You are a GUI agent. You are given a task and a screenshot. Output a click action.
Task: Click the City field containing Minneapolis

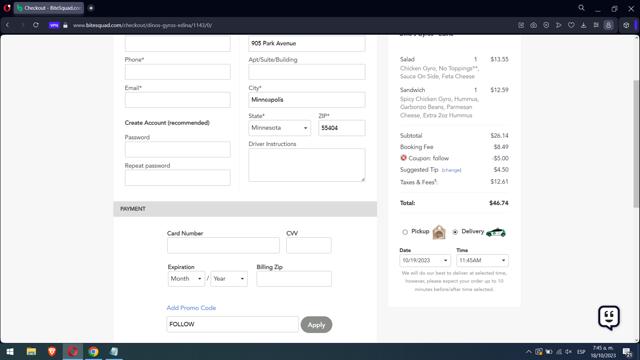(x=307, y=100)
